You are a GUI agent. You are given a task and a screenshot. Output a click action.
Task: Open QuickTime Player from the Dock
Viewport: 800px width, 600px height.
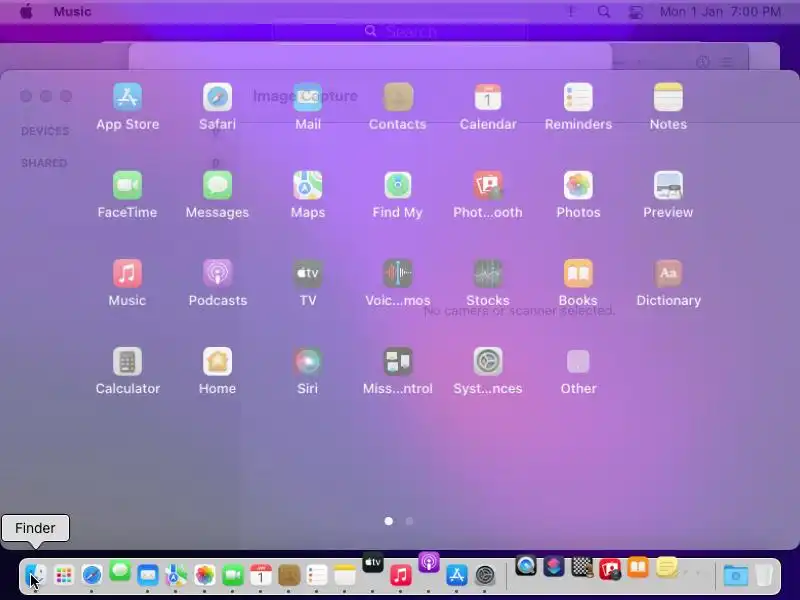click(x=526, y=566)
